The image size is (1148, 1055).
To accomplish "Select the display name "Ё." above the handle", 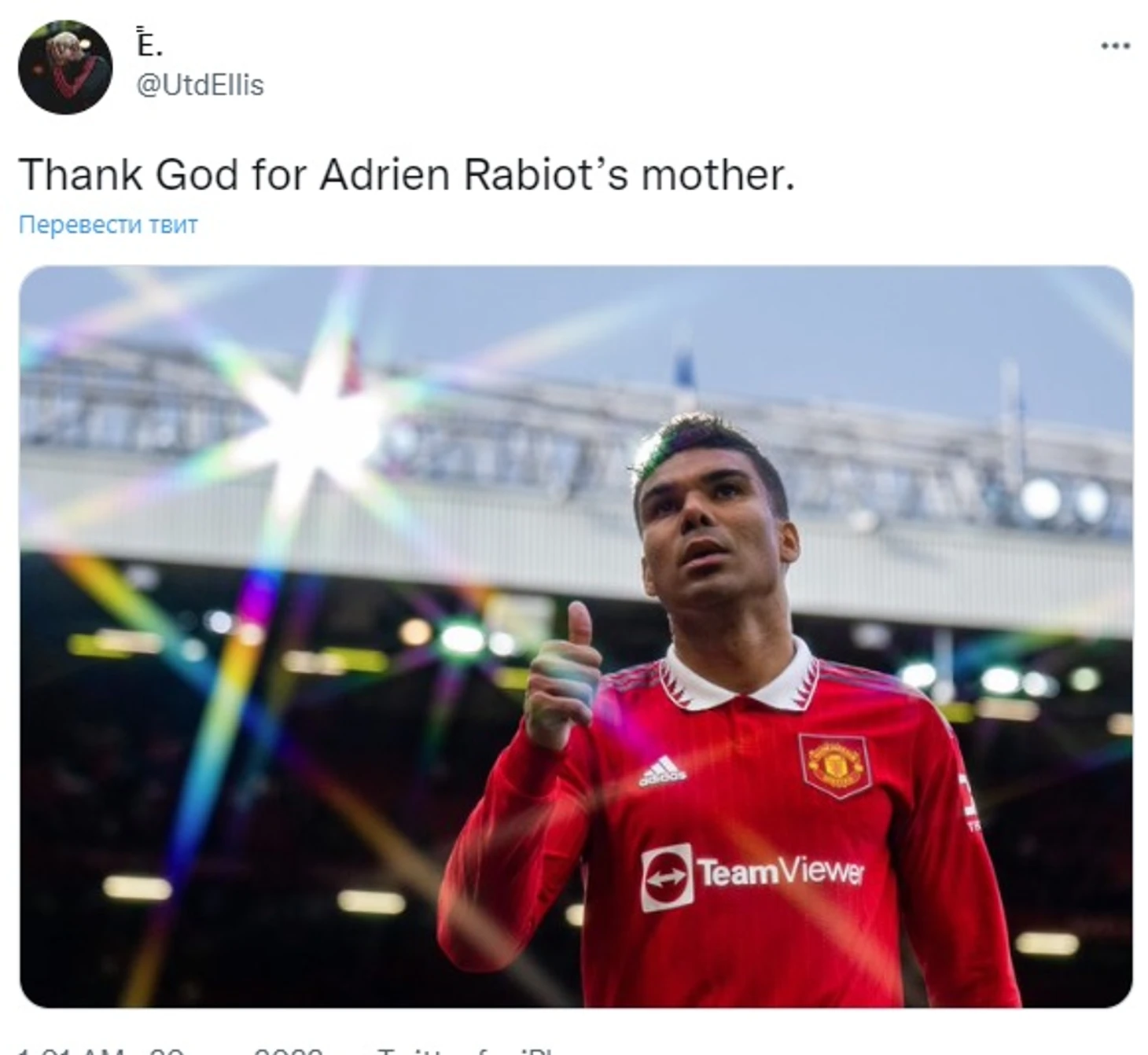I will (x=149, y=43).
